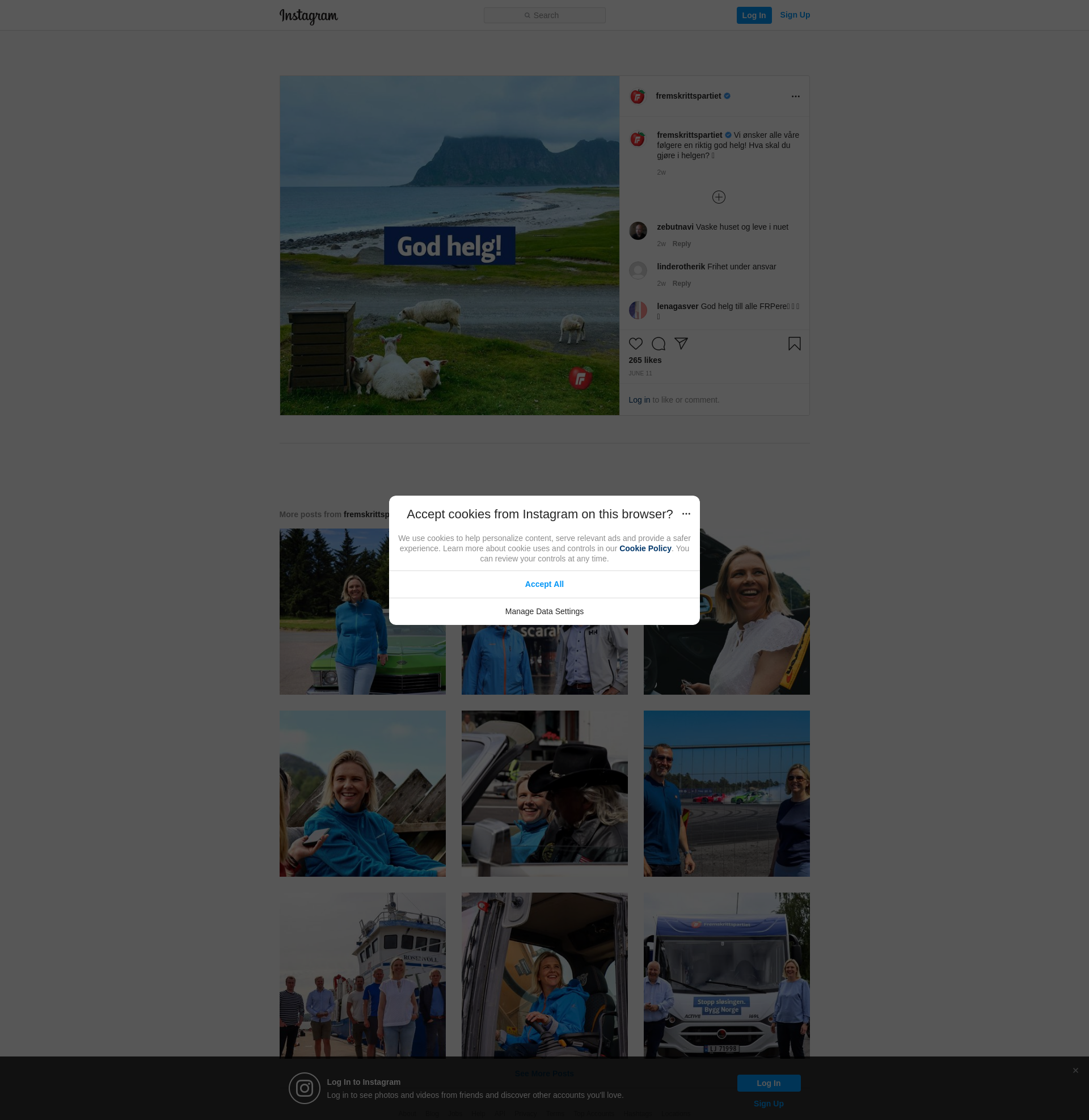Viewport: 1089px width, 1120px height.
Task: Click the Instagram logo in header
Action: point(309,16)
